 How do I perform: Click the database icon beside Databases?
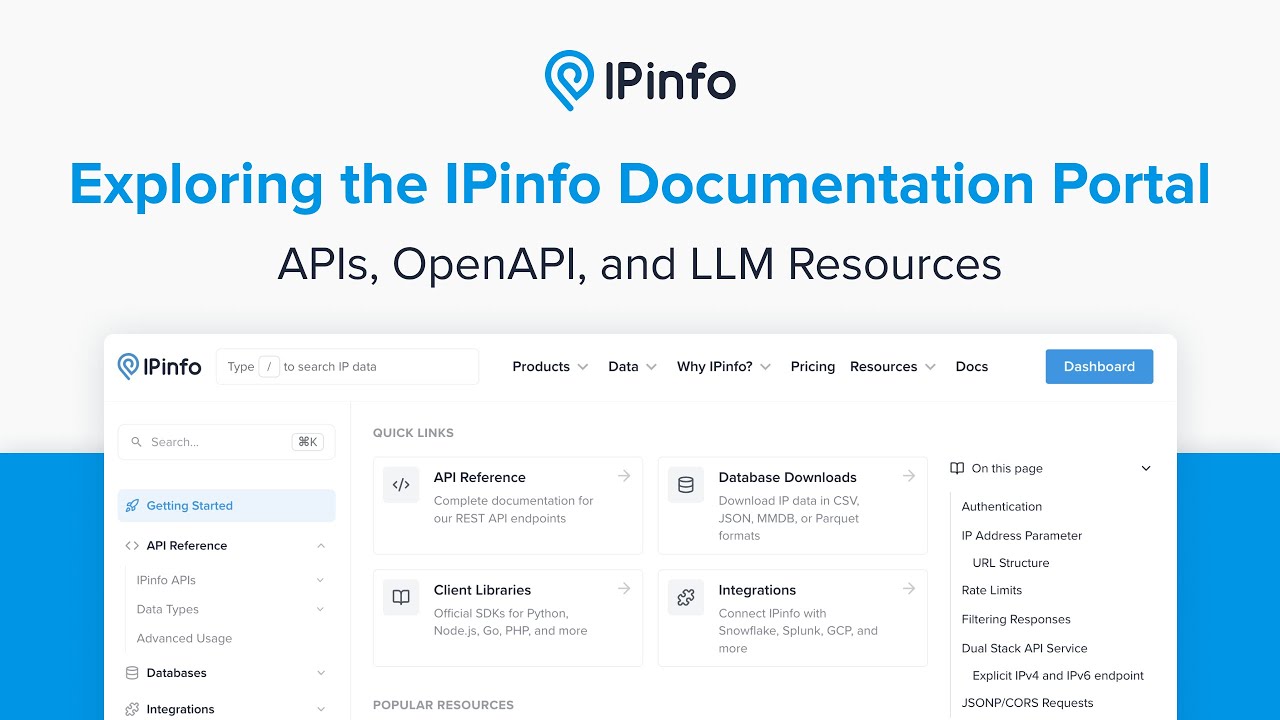(x=132, y=673)
